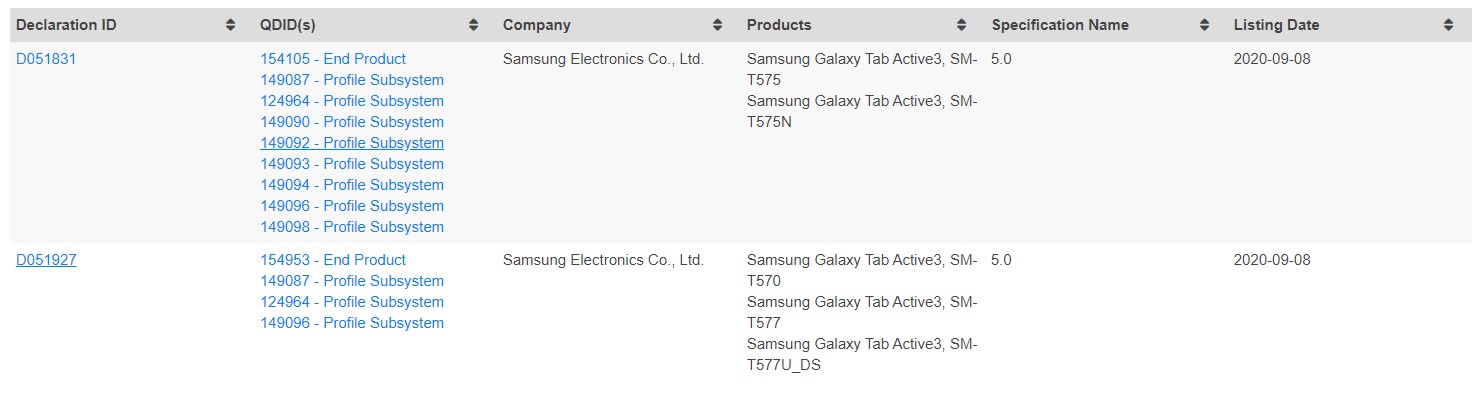Click the Specification Name header text
Viewport: 1481px width, 402px height.
coord(1060,25)
